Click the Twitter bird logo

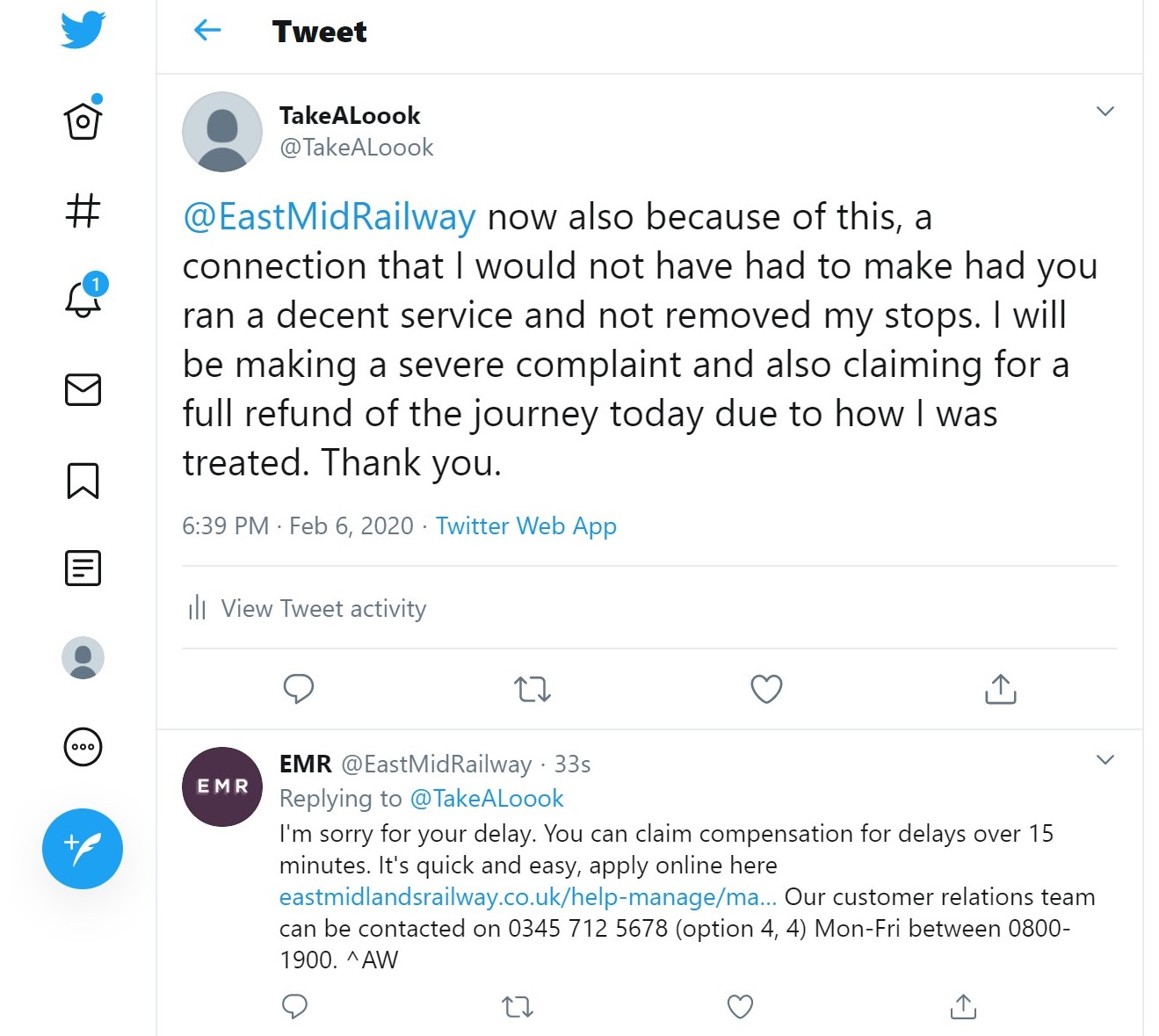pos(83,30)
